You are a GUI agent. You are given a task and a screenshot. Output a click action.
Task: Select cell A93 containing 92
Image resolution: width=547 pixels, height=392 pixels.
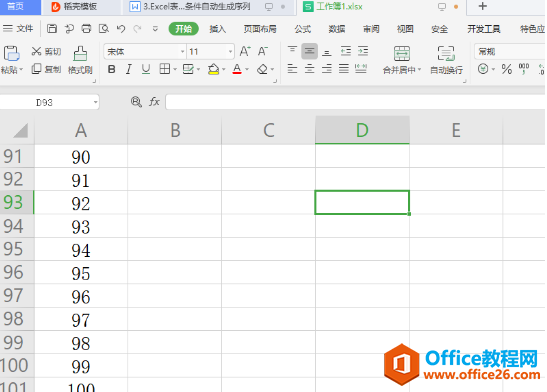coord(81,203)
